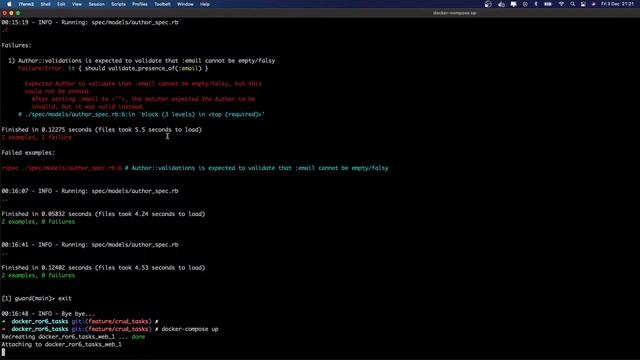640x360 pixels.
Task: Click the Wi-Fi status icon
Action: click(561, 4)
